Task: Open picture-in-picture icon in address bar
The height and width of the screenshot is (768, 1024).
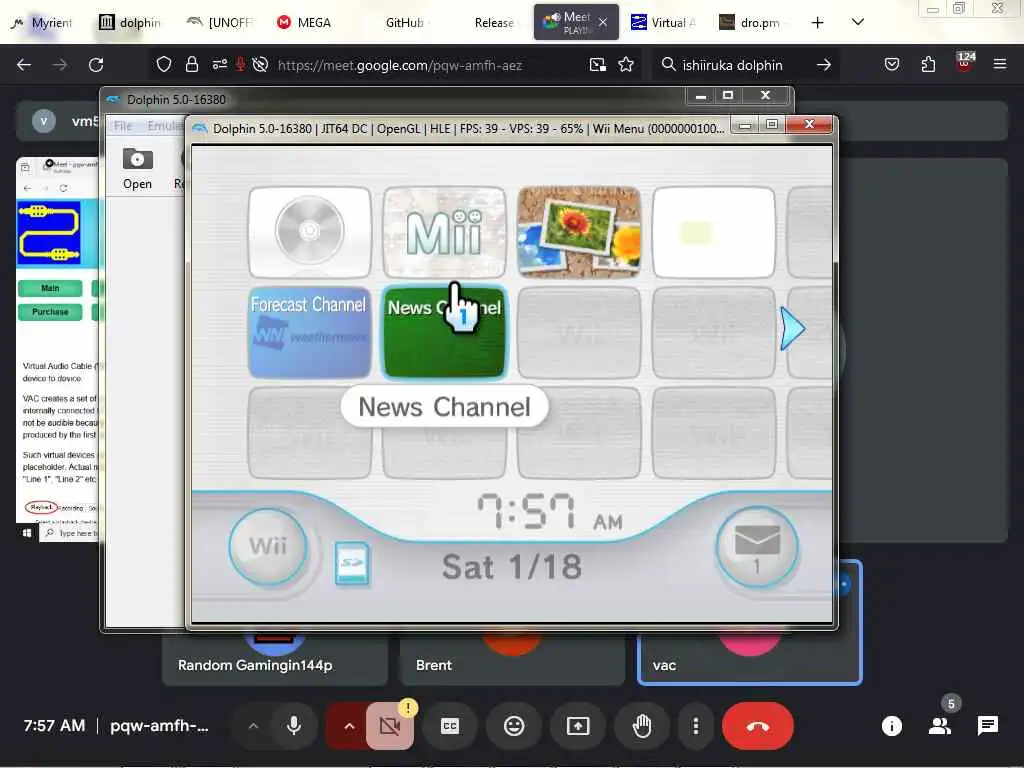Action: point(598,65)
